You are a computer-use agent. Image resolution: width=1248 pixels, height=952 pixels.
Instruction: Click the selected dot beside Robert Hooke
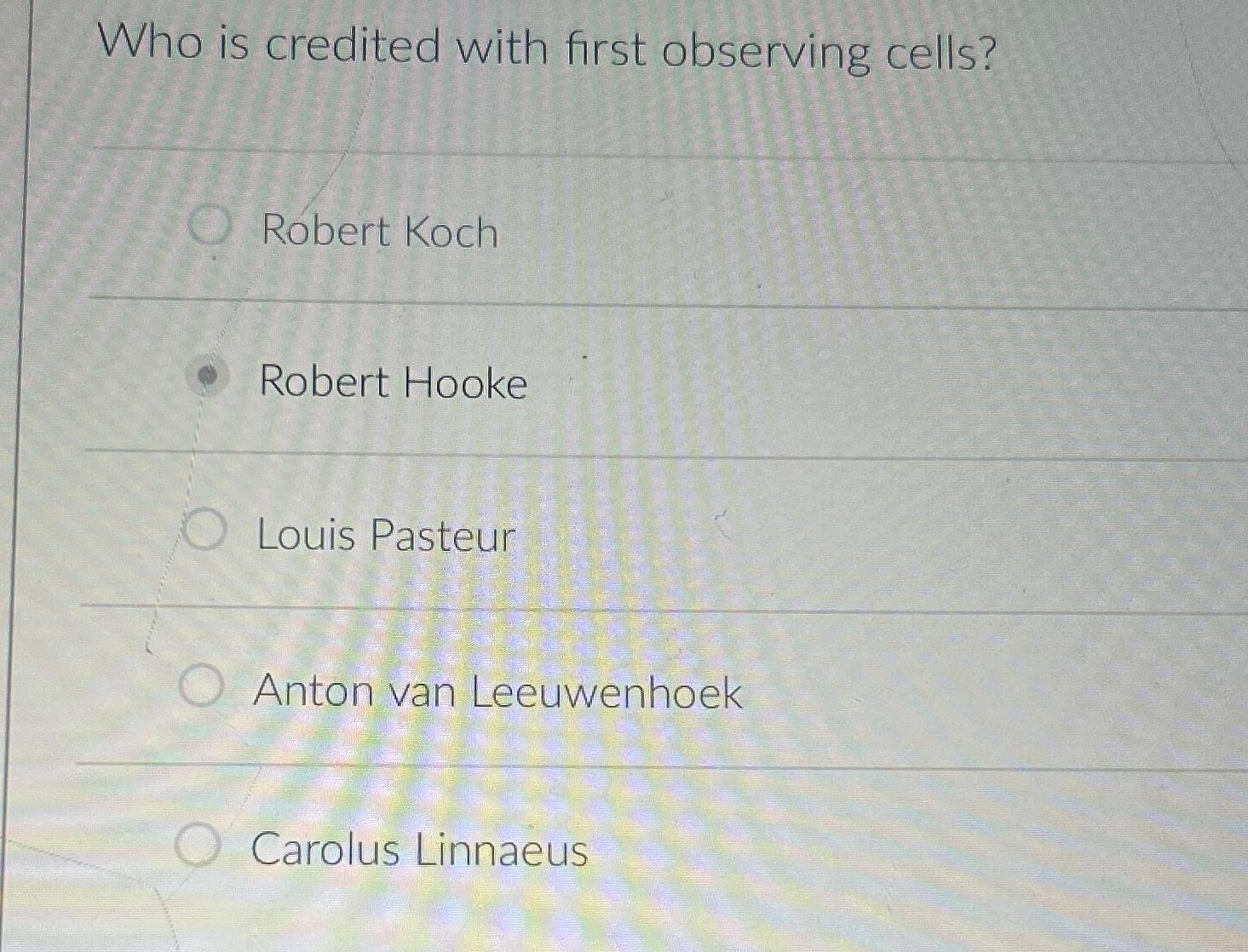(x=205, y=378)
